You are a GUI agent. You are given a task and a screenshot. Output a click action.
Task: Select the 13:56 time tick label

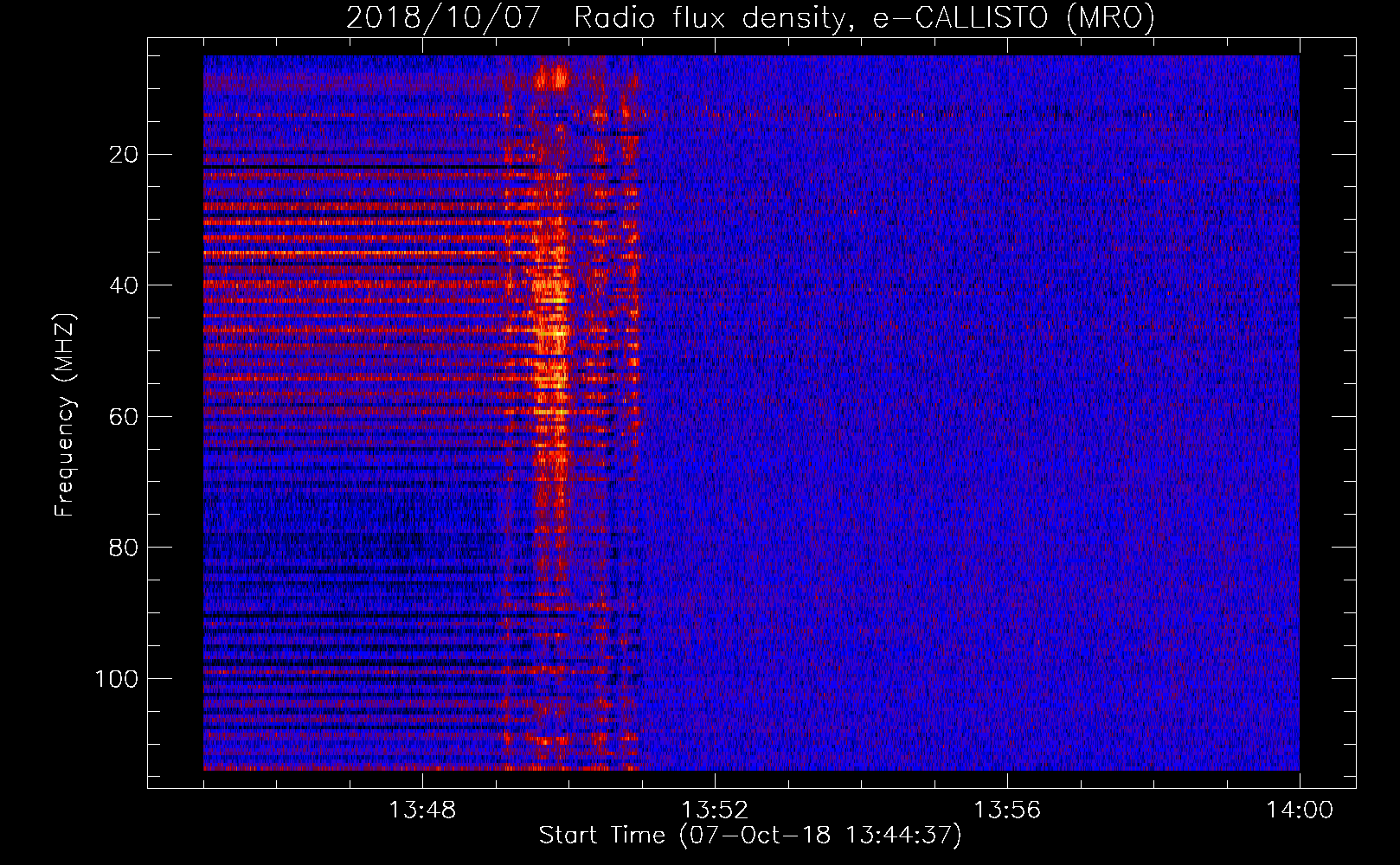[x=1007, y=811]
